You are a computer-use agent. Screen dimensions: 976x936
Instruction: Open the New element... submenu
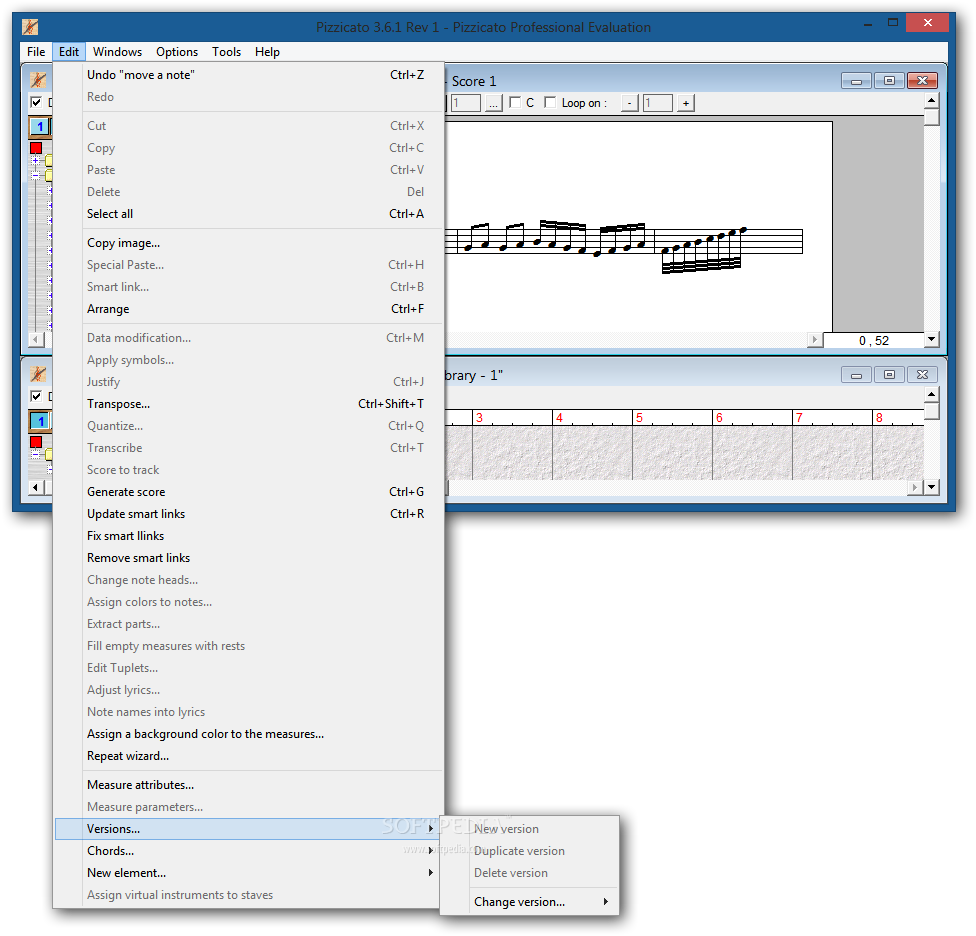tap(249, 873)
